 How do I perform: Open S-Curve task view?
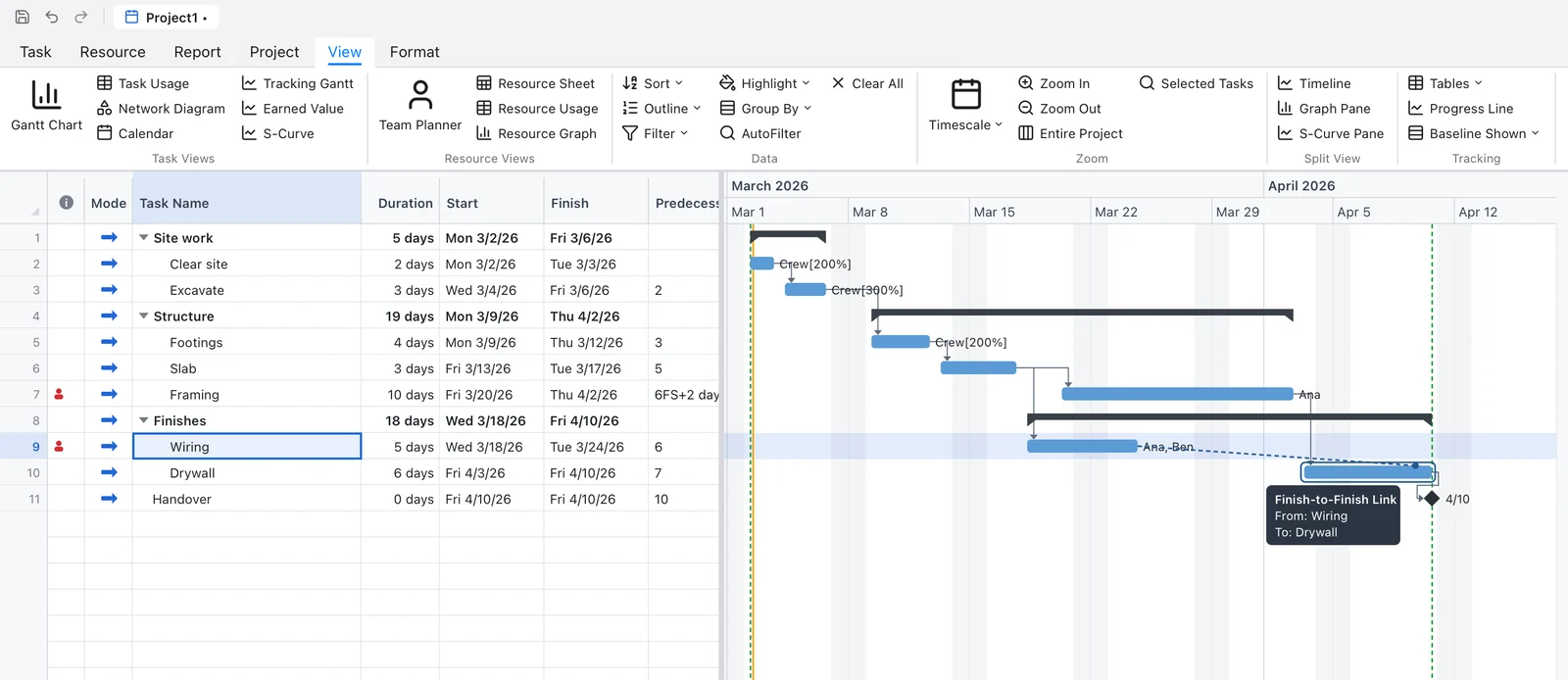click(278, 133)
